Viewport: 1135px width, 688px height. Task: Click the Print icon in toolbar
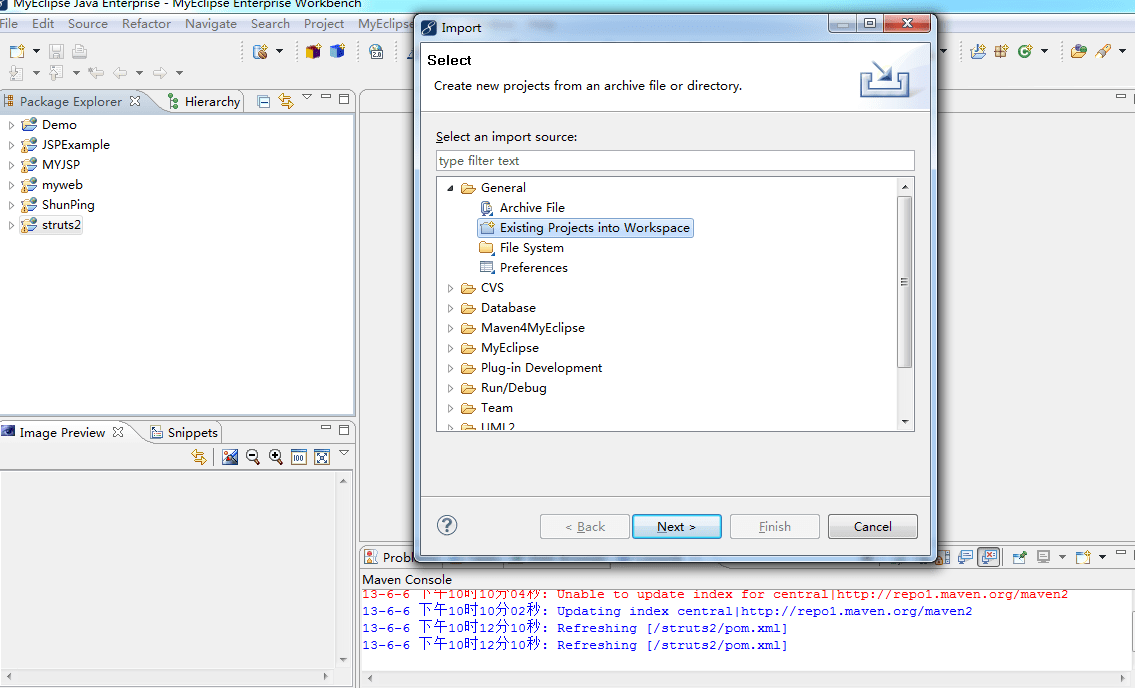[x=80, y=51]
